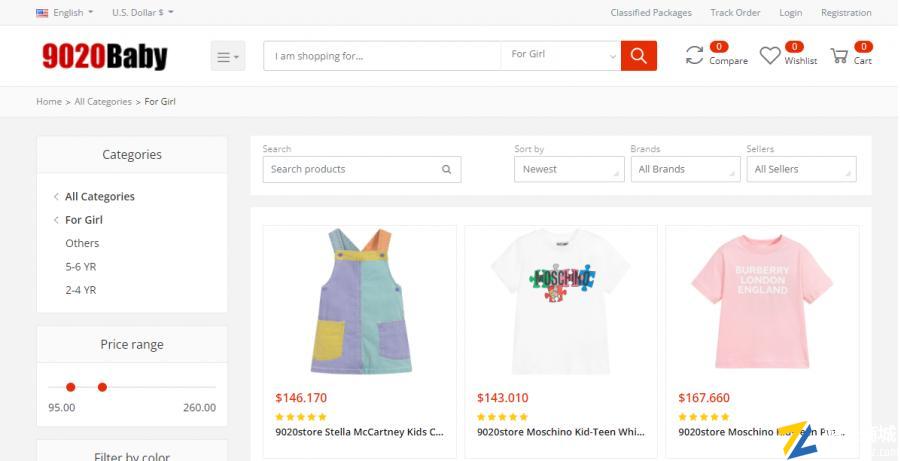Open Classified Packages link
The image size is (900, 461).
tap(651, 13)
